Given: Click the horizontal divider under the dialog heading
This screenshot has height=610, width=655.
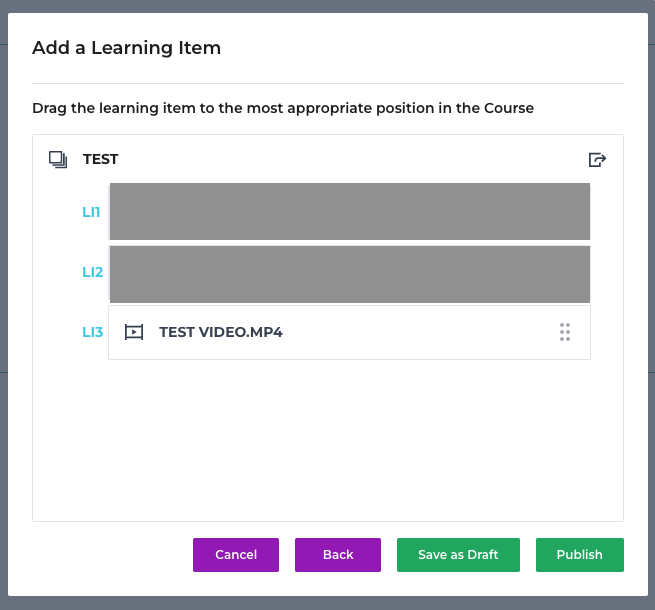Looking at the screenshot, I should (328, 84).
